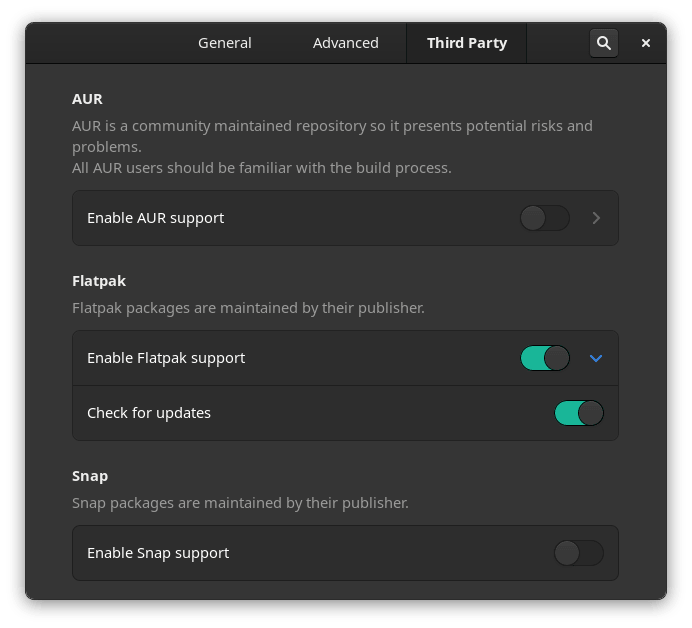Close the preferences window
The width and height of the screenshot is (692, 628).
point(646,43)
